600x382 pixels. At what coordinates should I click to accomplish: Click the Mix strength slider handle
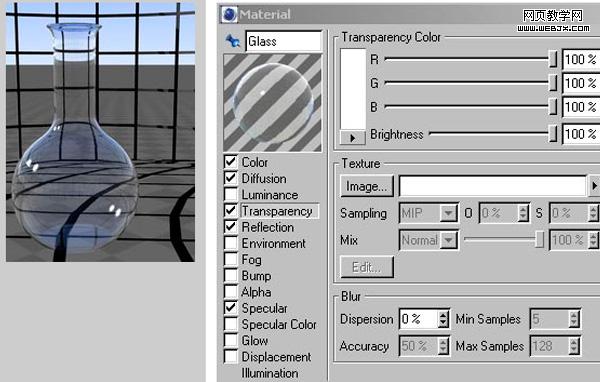[x=540, y=240]
